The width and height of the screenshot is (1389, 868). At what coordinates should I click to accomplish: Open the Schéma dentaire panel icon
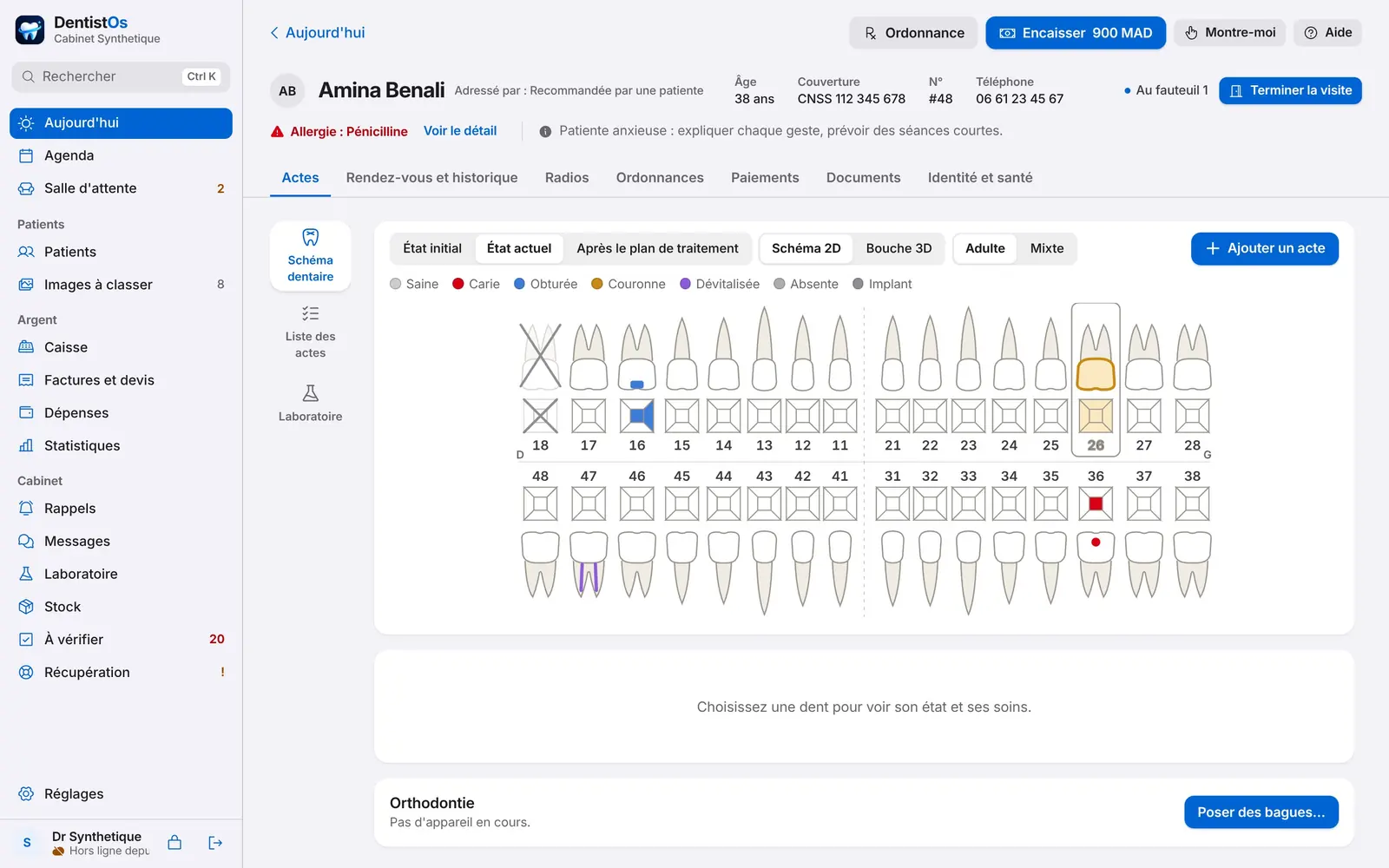[310, 256]
